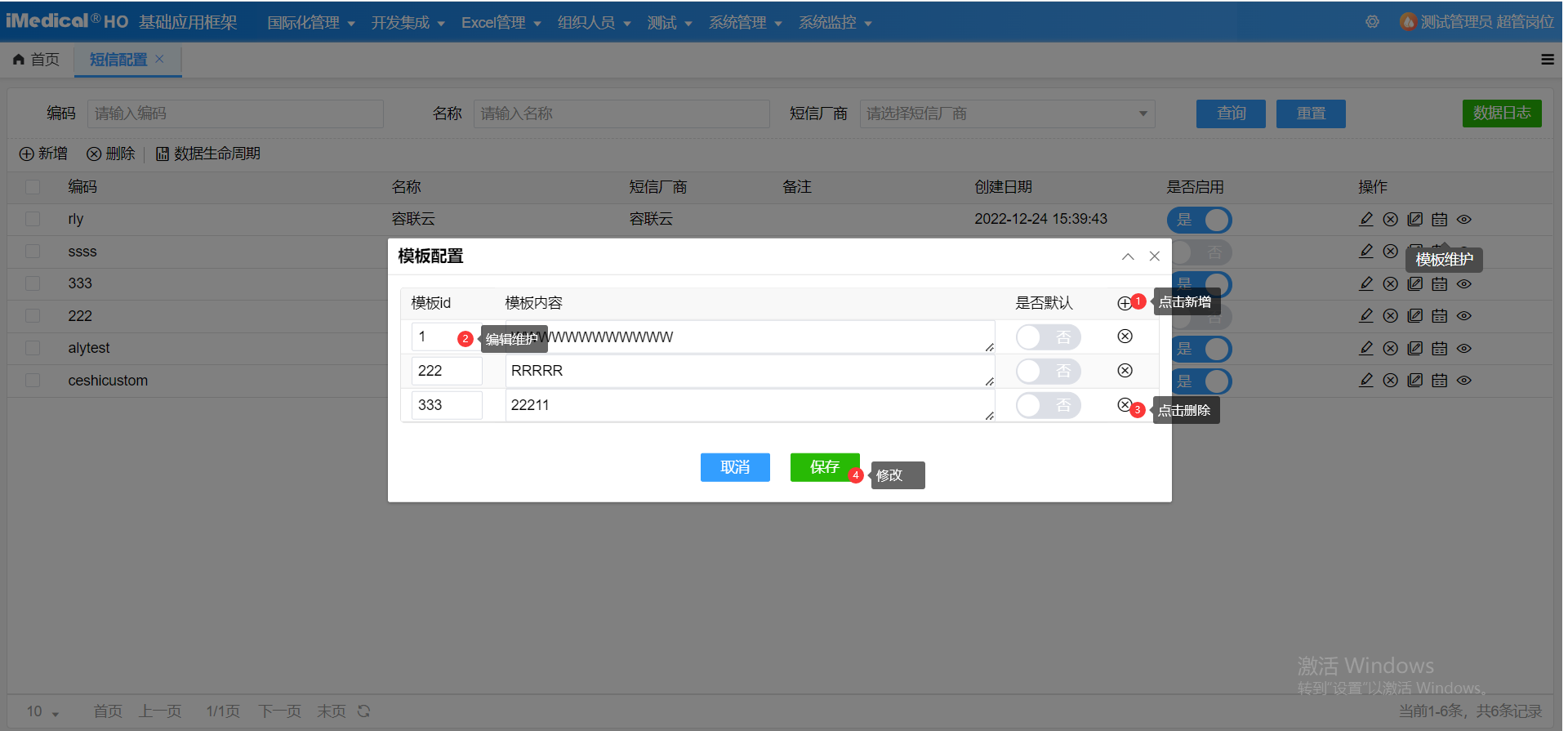Viewport: 1568px width, 731px height.
Task: Check the checkbox for row alytest
Action: point(33,348)
